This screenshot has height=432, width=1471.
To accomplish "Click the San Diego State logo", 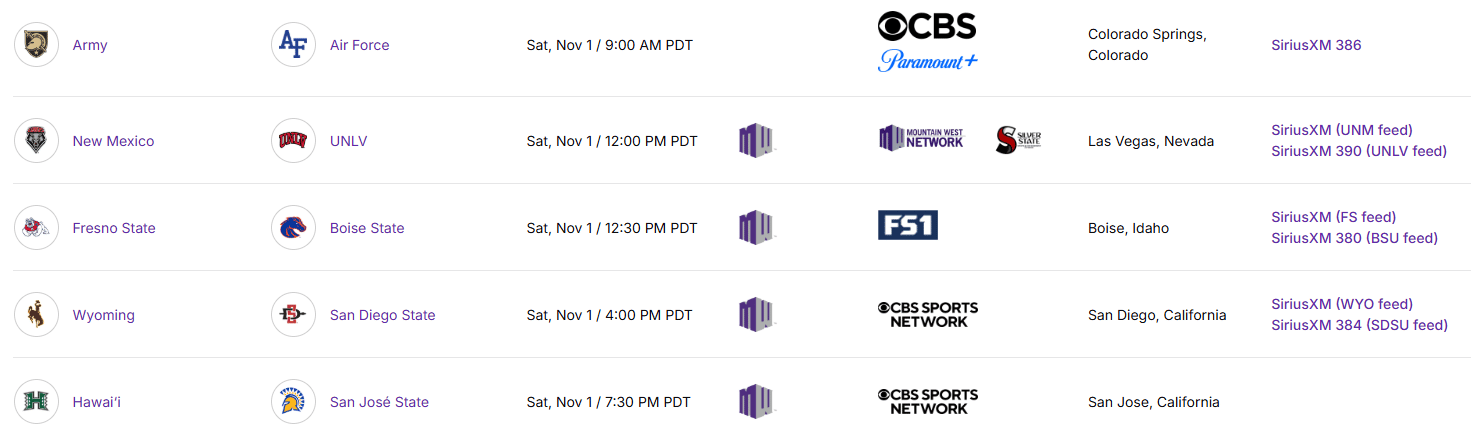I will click(x=293, y=315).
